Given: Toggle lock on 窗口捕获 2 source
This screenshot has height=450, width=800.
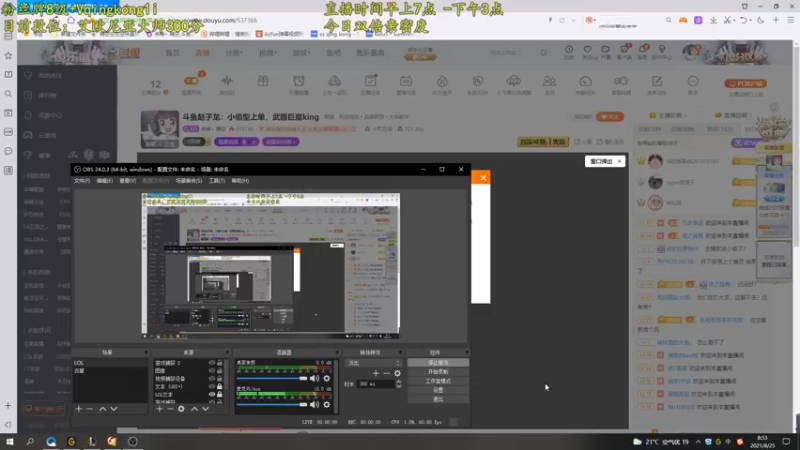Looking at the screenshot, I should click(x=220, y=363).
